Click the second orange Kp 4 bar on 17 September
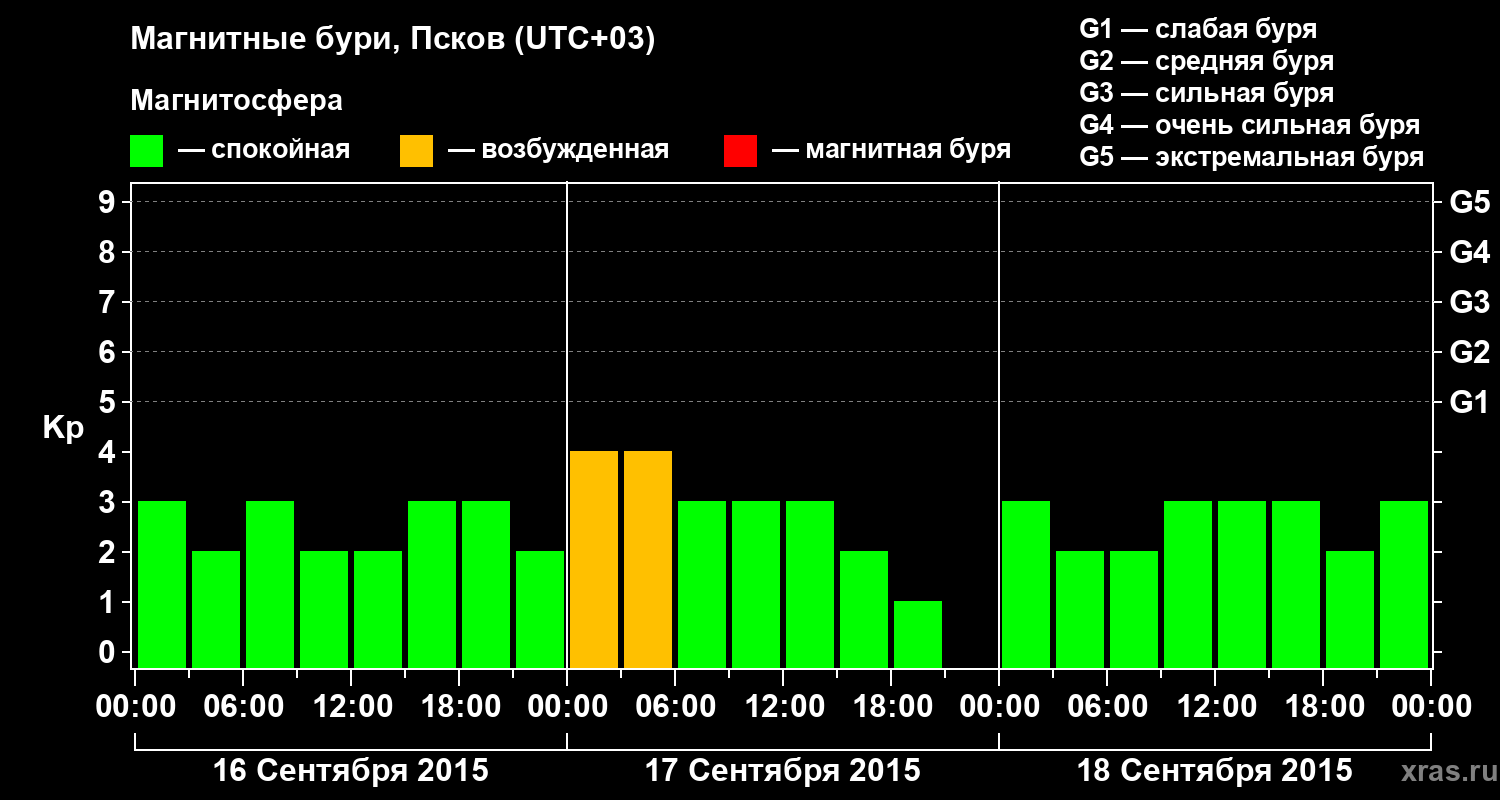 [x=648, y=559]
